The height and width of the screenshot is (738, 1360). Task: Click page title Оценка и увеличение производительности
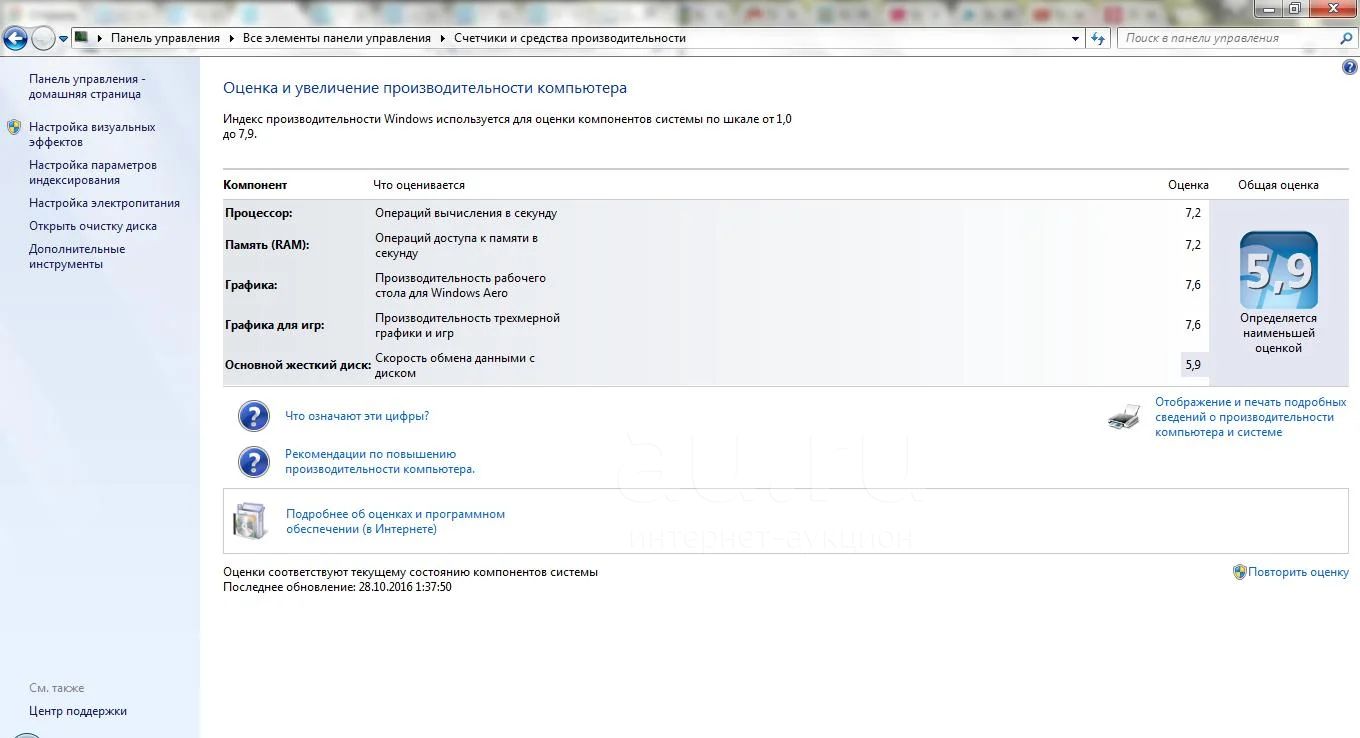pyautogui.click(x=425, y=88)
